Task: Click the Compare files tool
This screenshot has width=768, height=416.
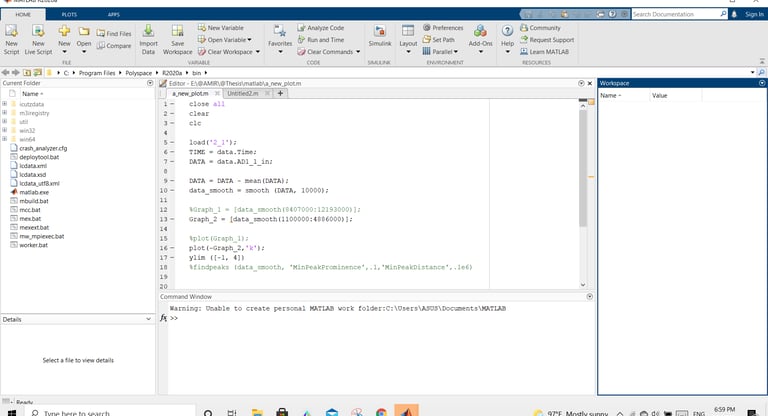Action: pos(114,46)
